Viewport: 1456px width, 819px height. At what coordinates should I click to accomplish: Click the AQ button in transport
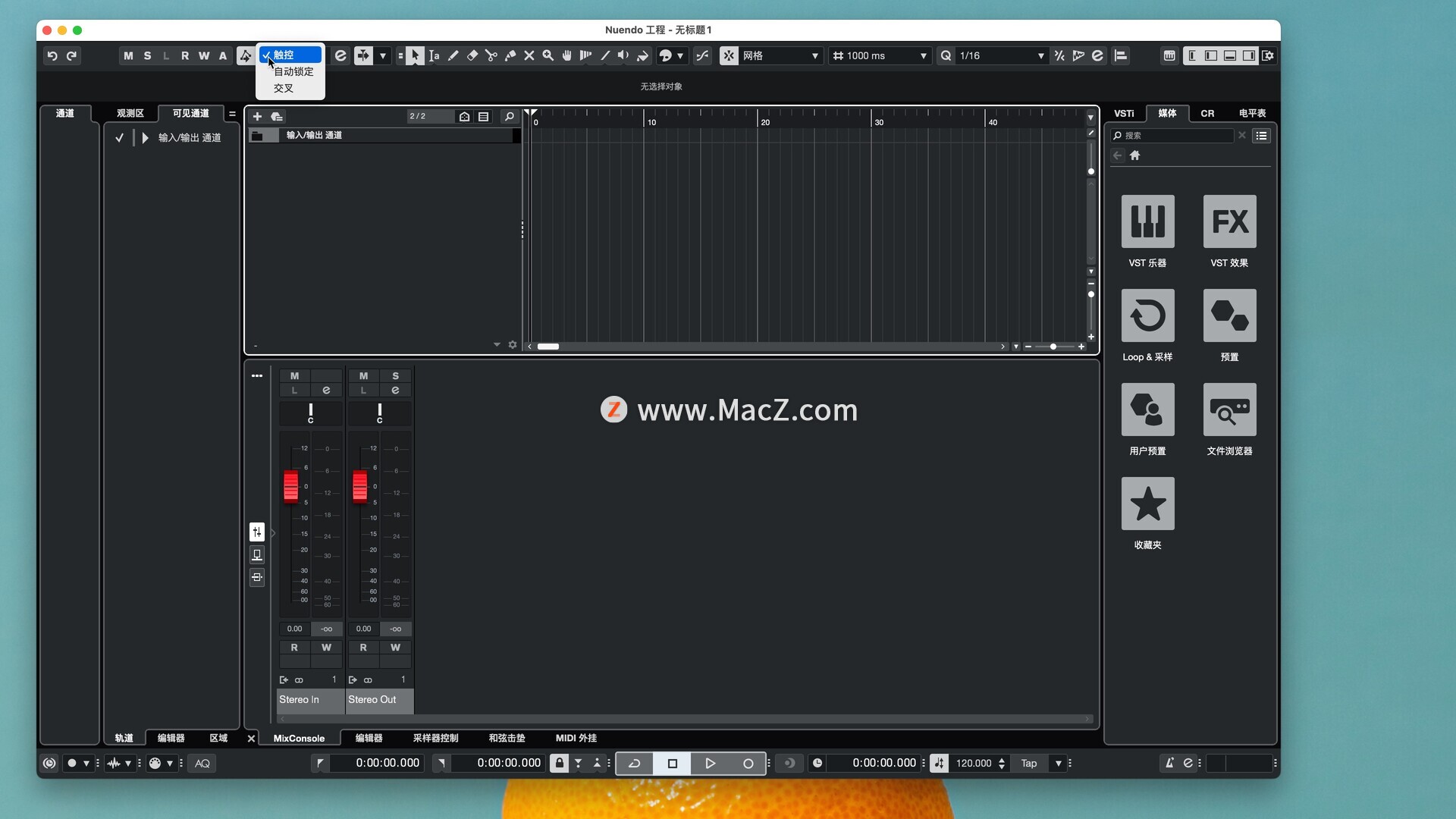tap(202, 764)
